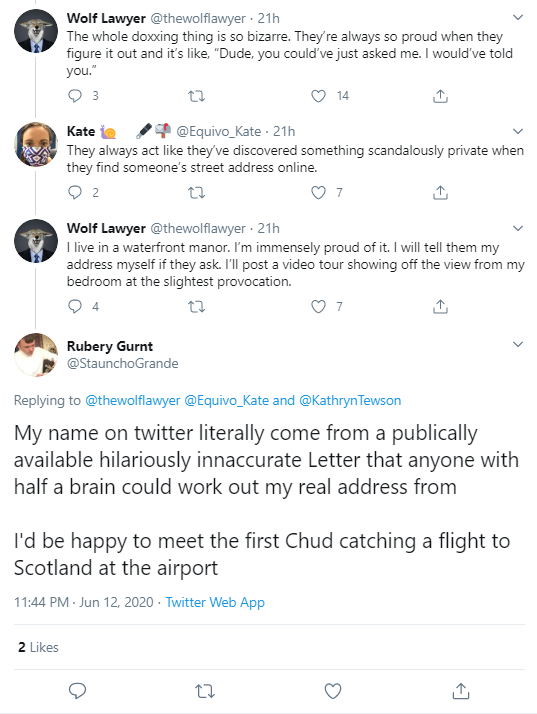Reply to the main Rubery Gurnt tweet
The width and height of the screenshot is (537, 714).
pyautogui.click(x=77, y=691)
